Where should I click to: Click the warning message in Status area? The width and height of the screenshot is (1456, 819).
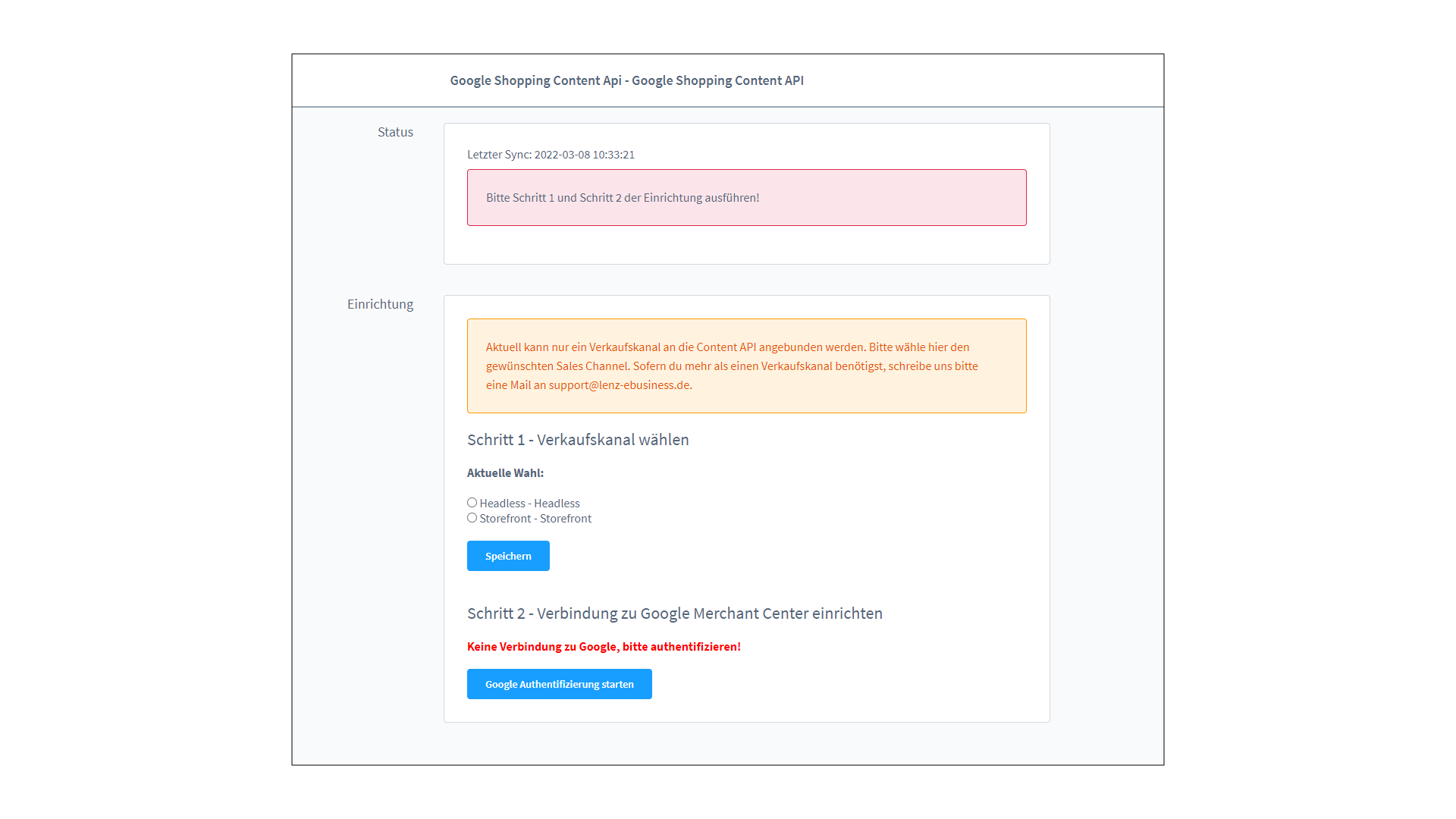tap(746, 197)
